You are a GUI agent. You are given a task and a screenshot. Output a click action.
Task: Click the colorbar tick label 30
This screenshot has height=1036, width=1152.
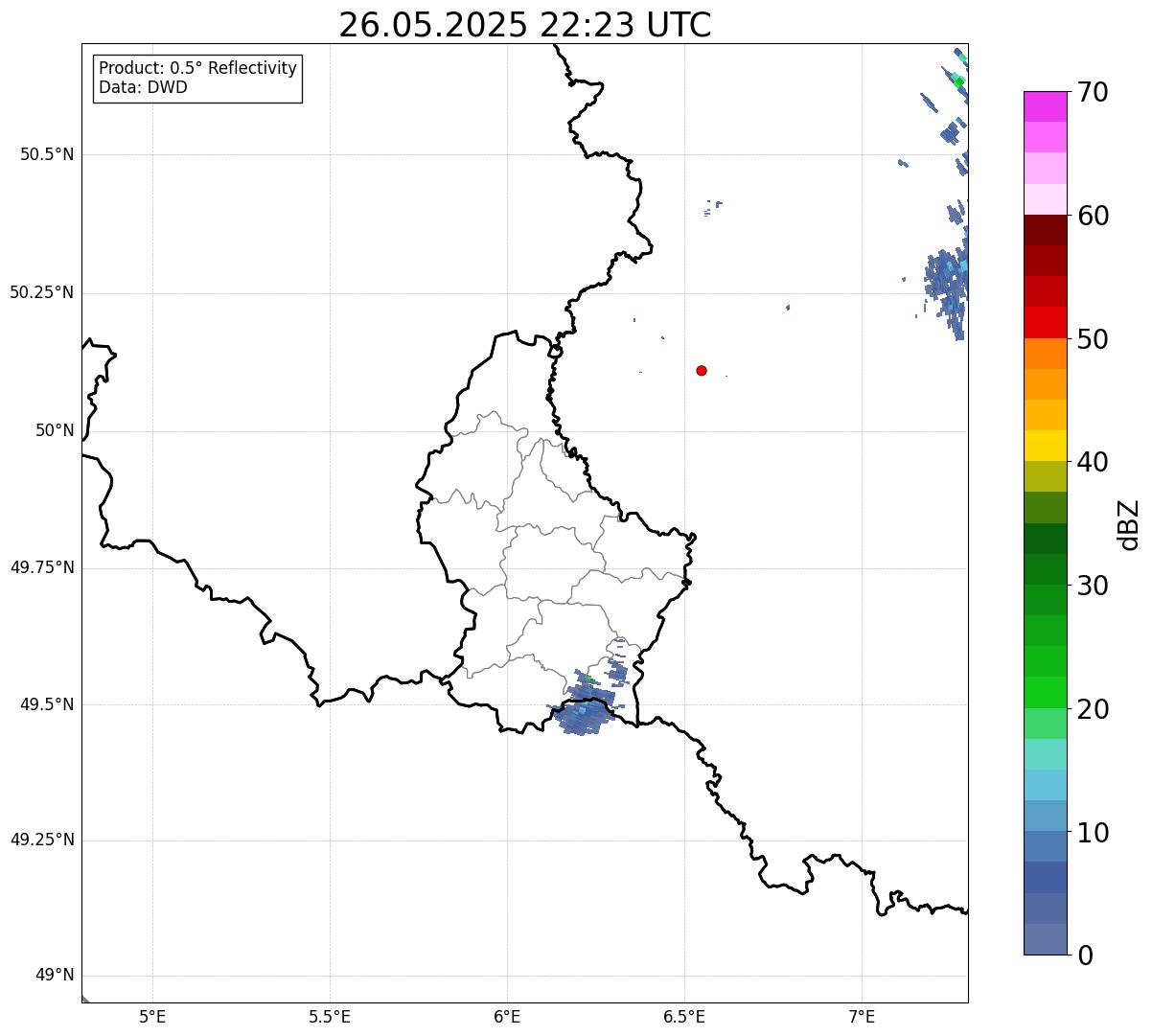click(1094, 587)
